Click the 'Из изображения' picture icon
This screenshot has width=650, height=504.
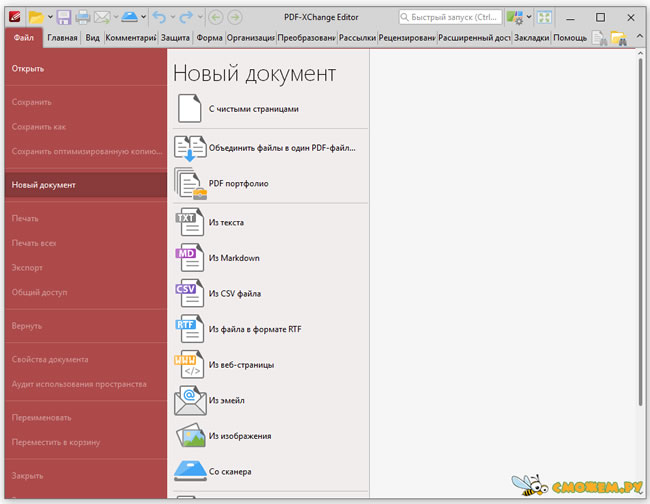click(x=189, y=436)
